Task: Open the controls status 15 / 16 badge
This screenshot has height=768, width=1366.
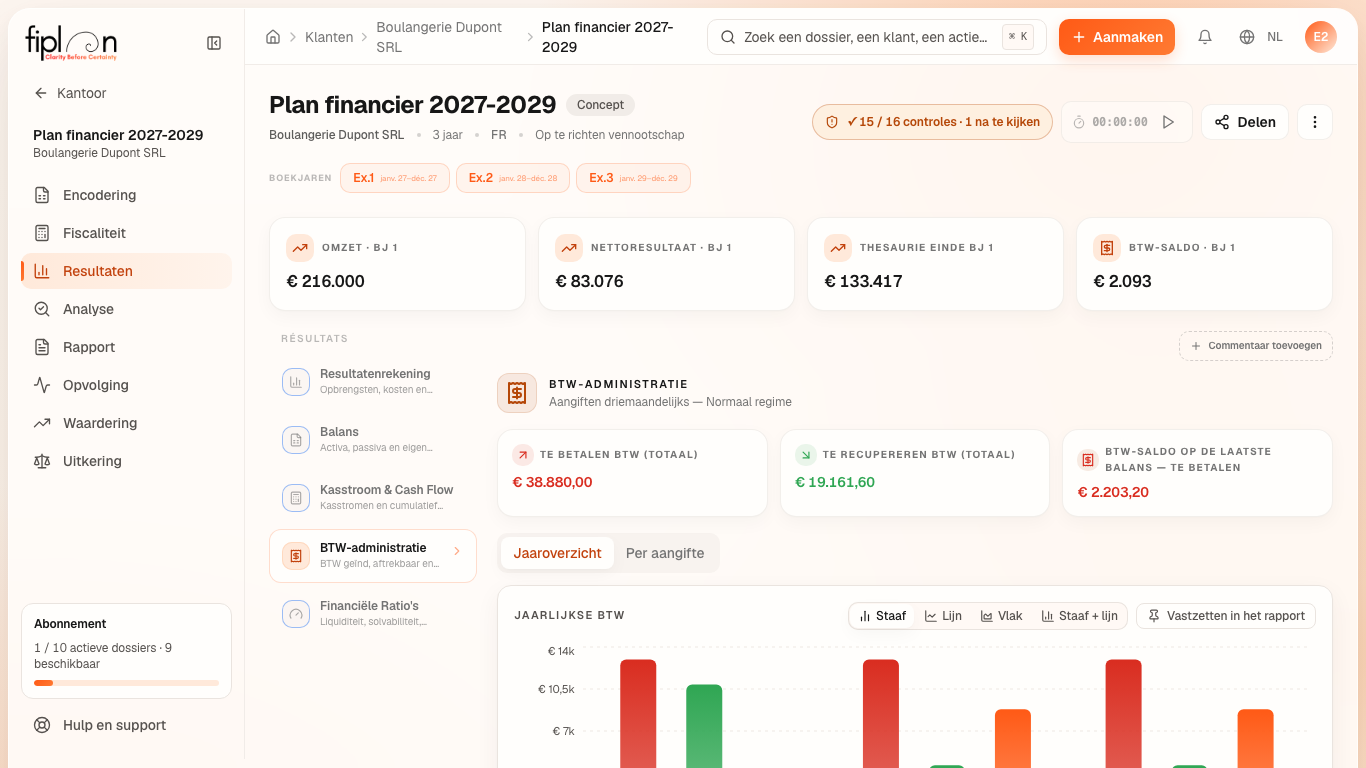Action: pyautogui.click(x=932, y=122)
